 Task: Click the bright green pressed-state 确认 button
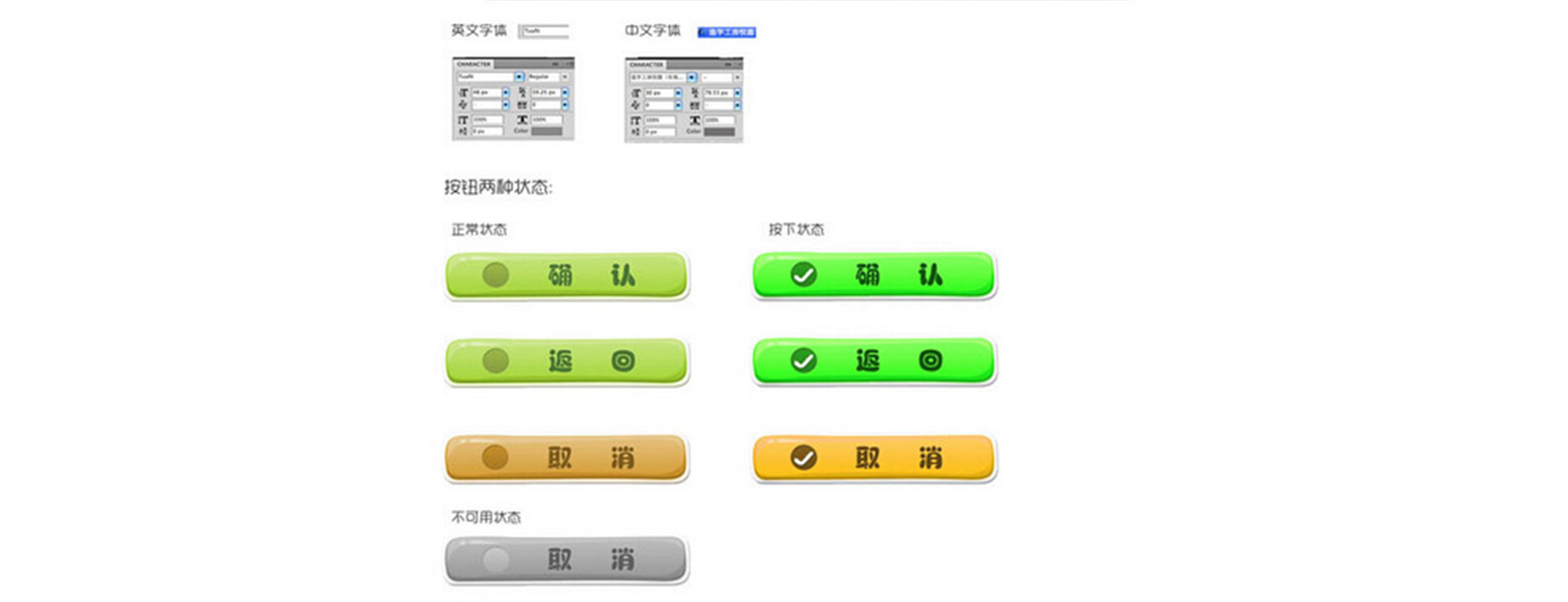click(875, 275)
